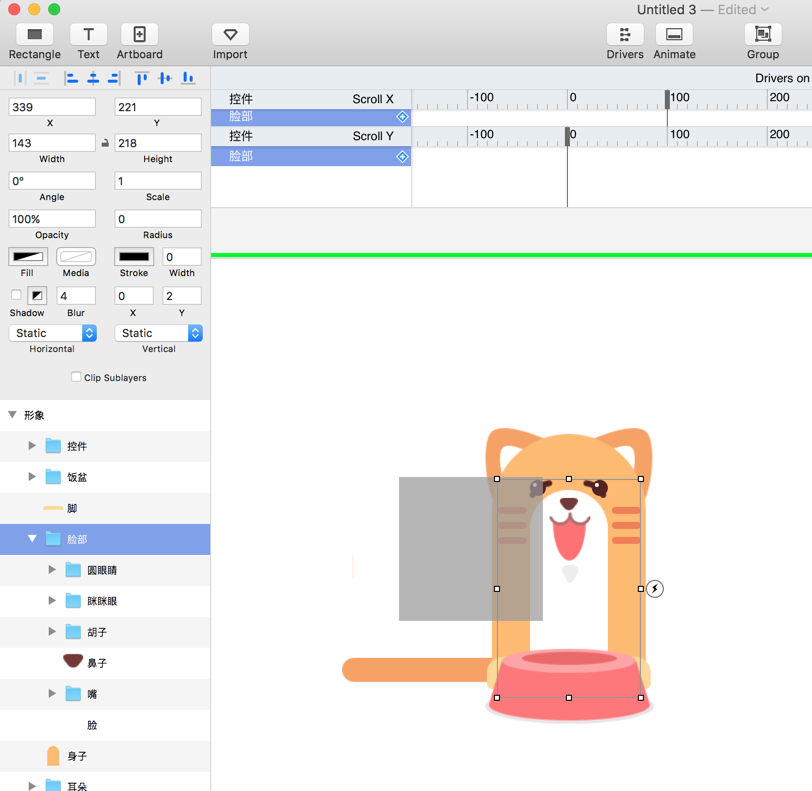Align layers to right edge
Viewport: 812px width, 791px height.
click(x=113, y=78)
